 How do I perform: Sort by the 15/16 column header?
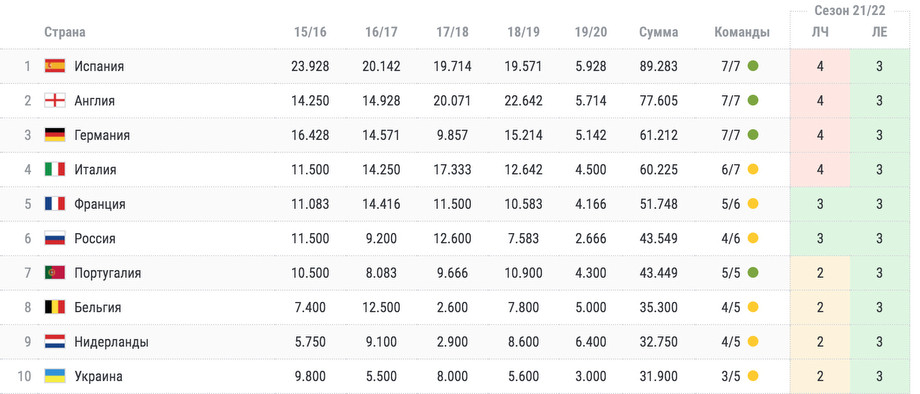click(310, 32)
